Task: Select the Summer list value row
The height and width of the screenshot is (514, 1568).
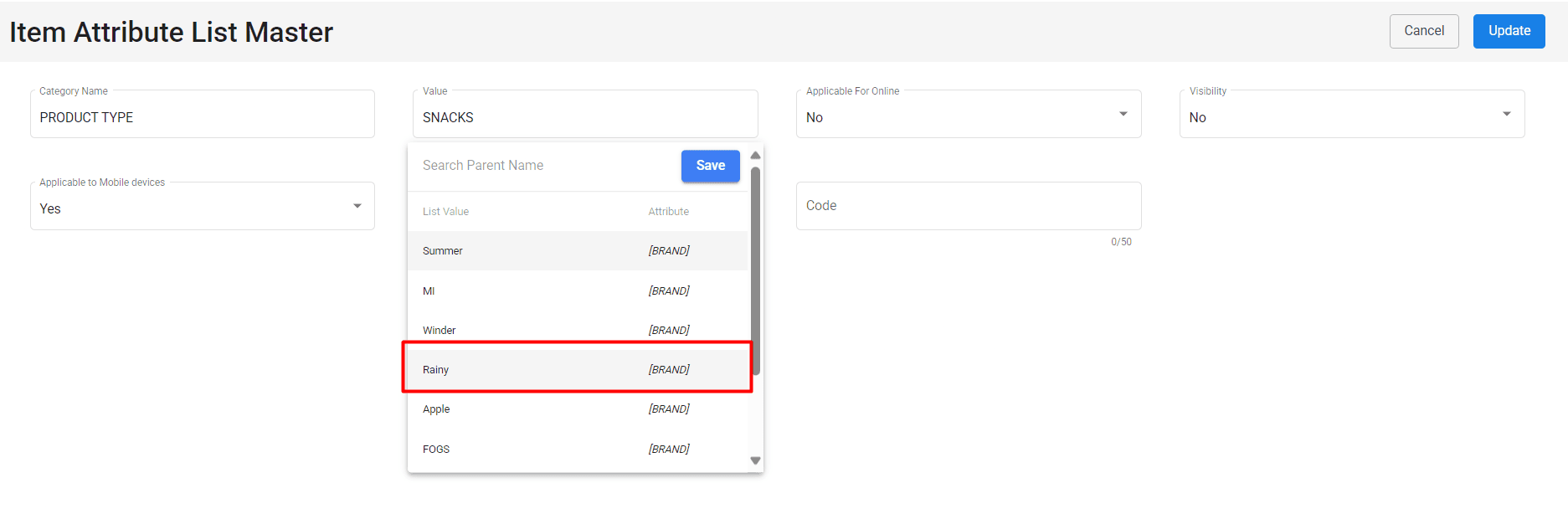Action: (x=577, y=251)
